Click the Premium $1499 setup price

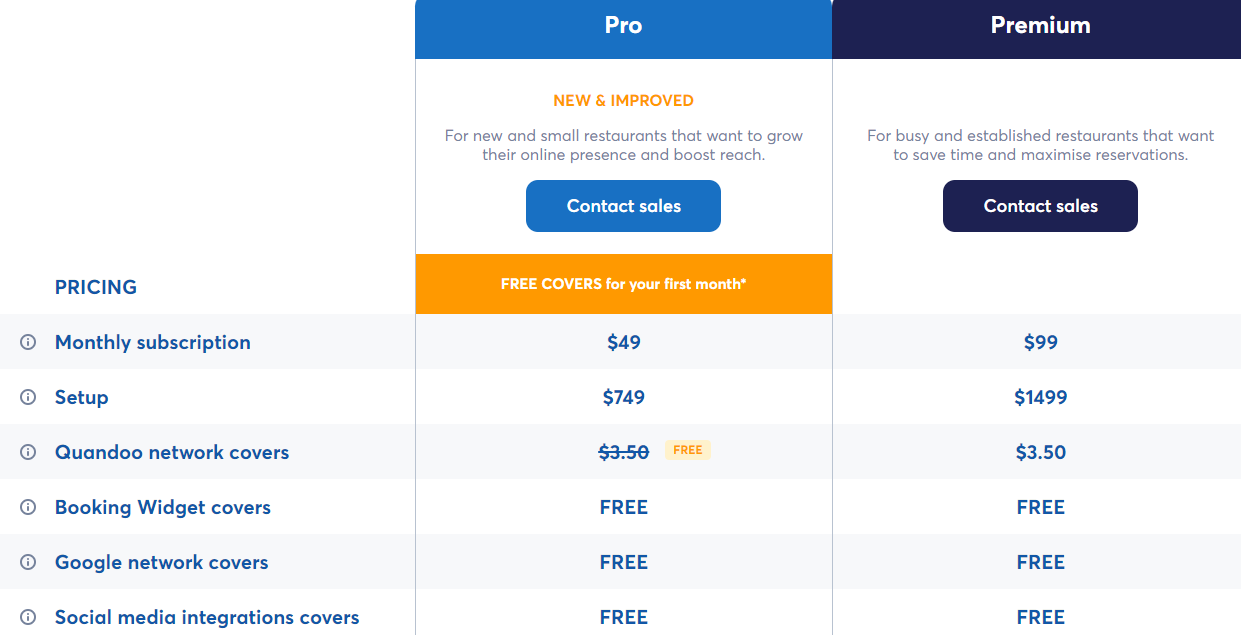1041,397
